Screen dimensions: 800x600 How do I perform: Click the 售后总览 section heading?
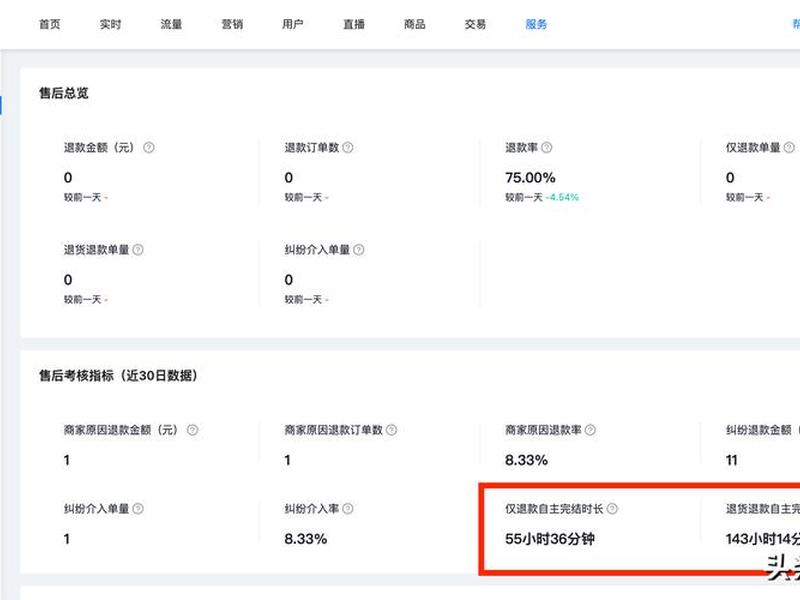(64, 93)
